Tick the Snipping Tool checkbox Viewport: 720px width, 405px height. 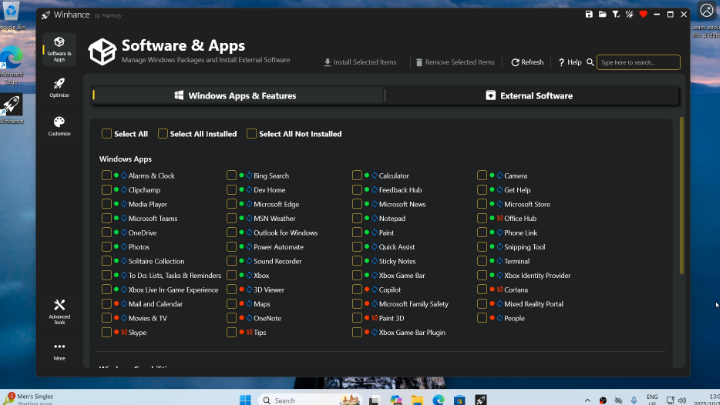(482, 247)
